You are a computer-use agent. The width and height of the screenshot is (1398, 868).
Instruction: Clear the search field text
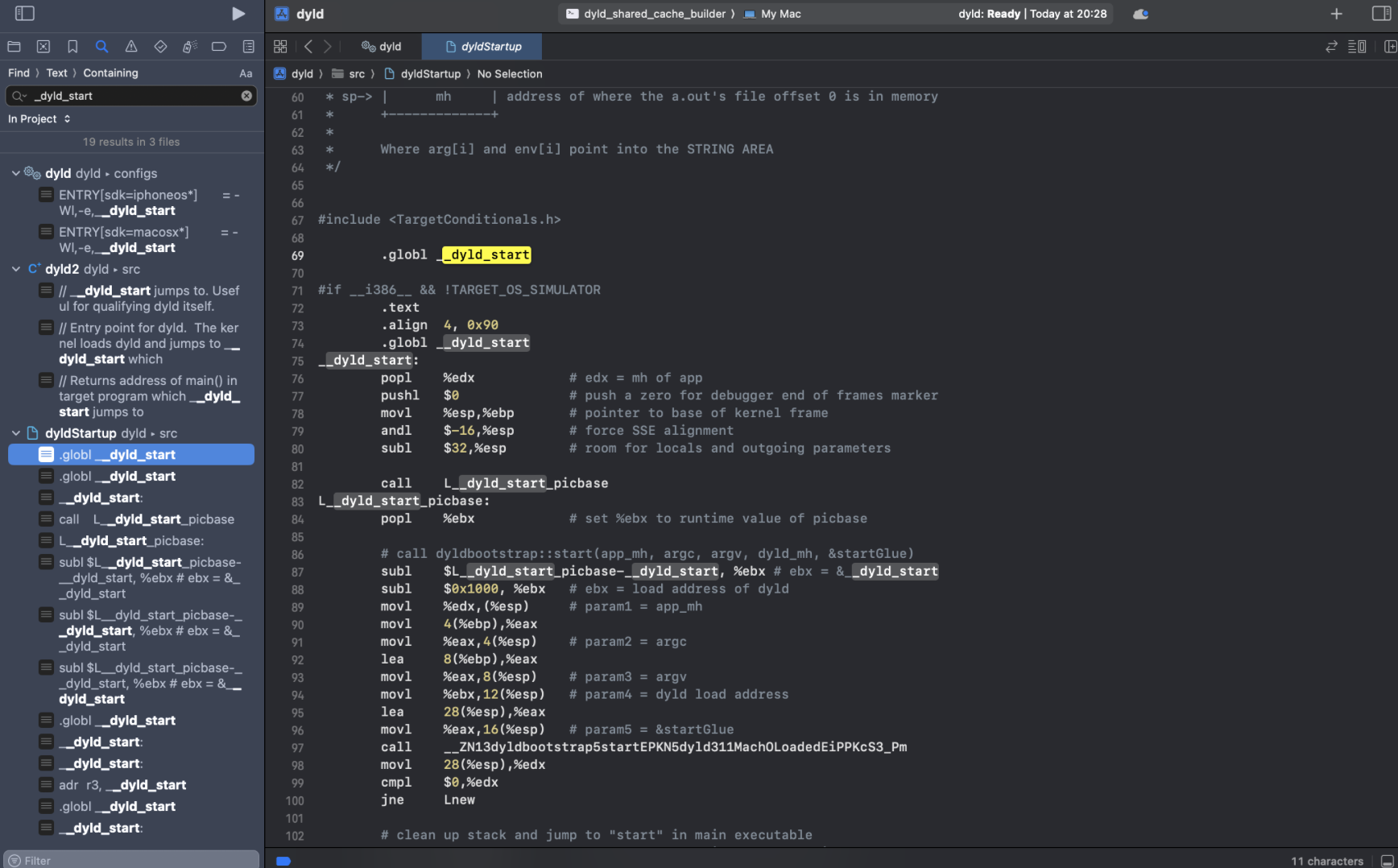click(x=246, y=96)
